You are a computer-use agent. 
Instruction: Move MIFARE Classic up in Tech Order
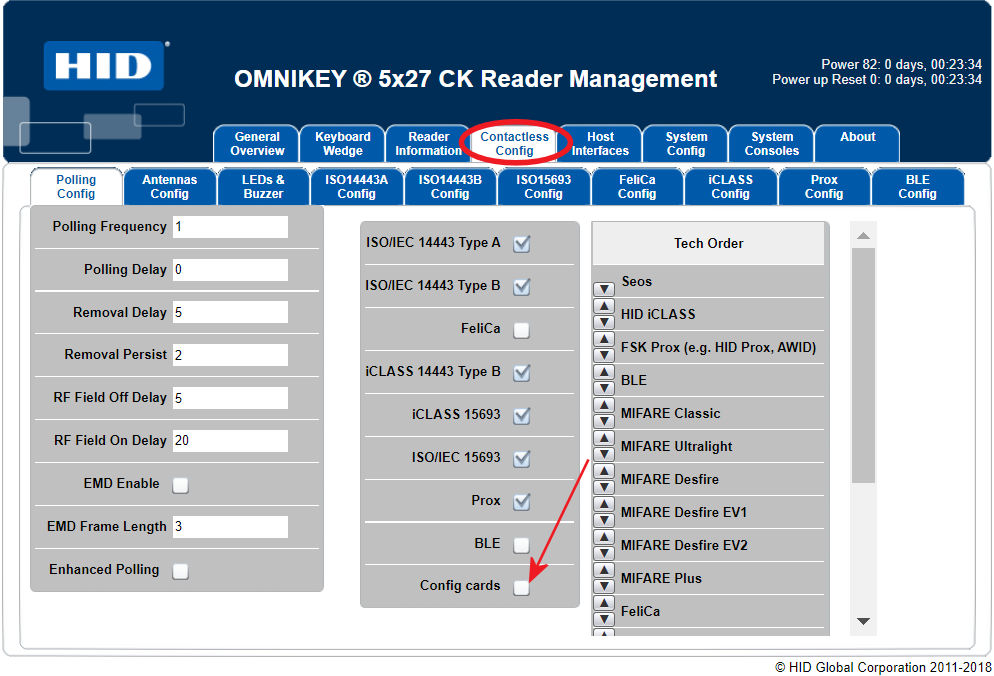point(604,405)
